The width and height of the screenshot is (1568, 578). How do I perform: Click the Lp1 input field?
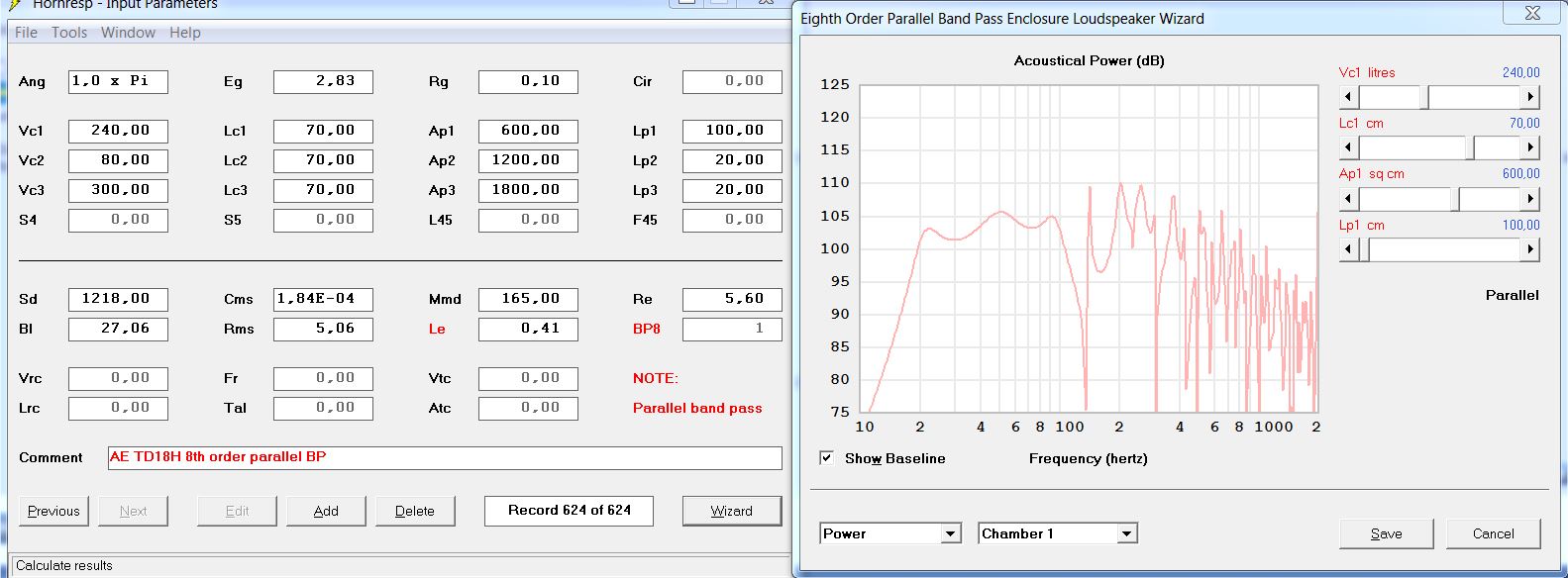732,131
